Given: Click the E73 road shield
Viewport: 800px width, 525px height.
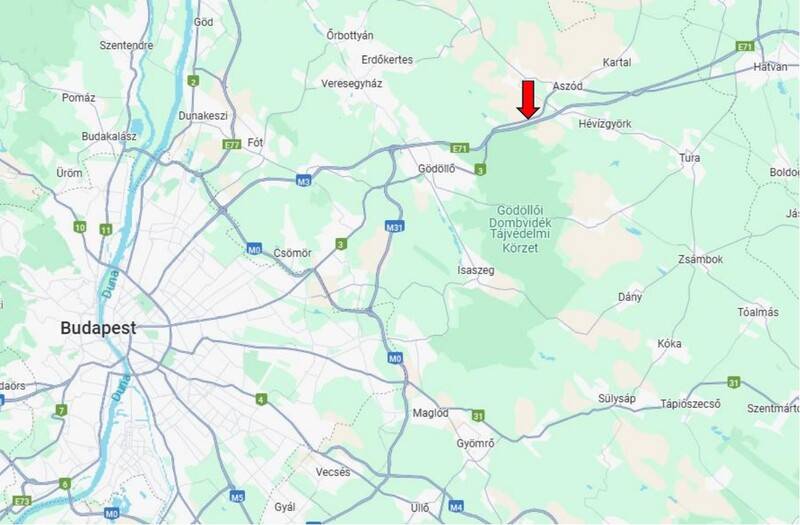Looking at the screenshot, I should click(22, 501).
